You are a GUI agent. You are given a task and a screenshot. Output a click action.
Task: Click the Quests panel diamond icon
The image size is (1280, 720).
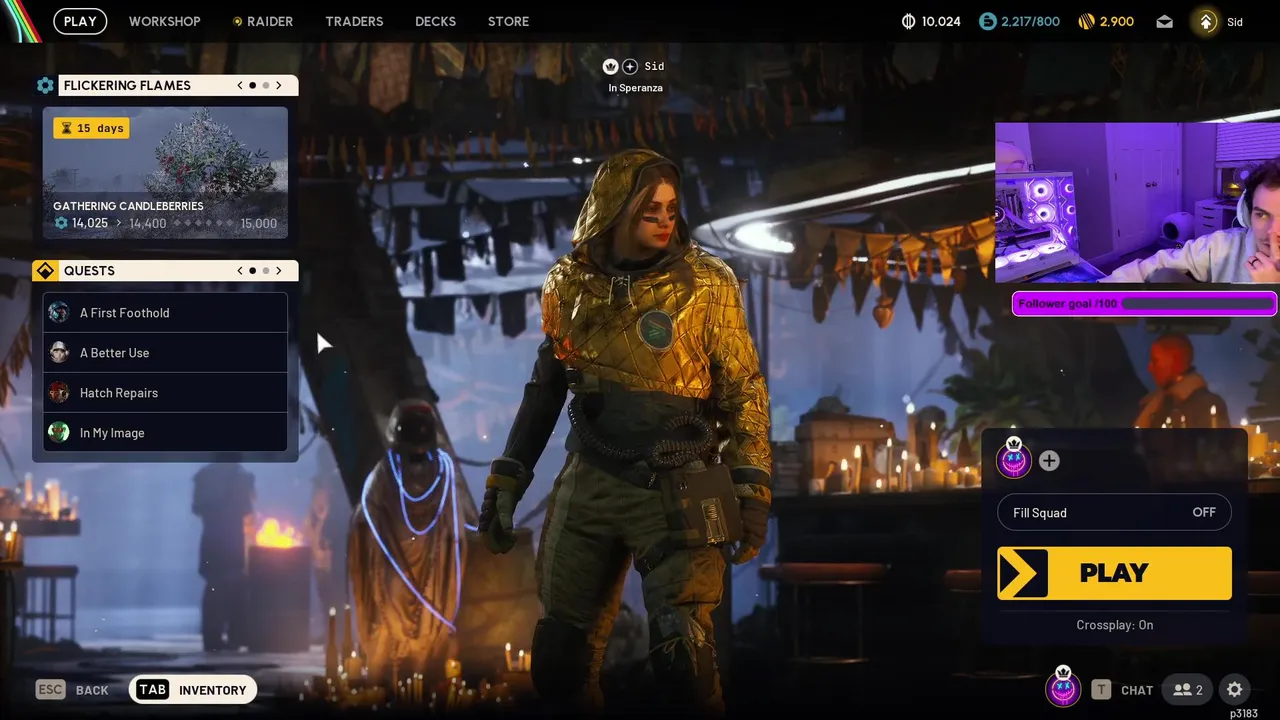tap(45, 271)
